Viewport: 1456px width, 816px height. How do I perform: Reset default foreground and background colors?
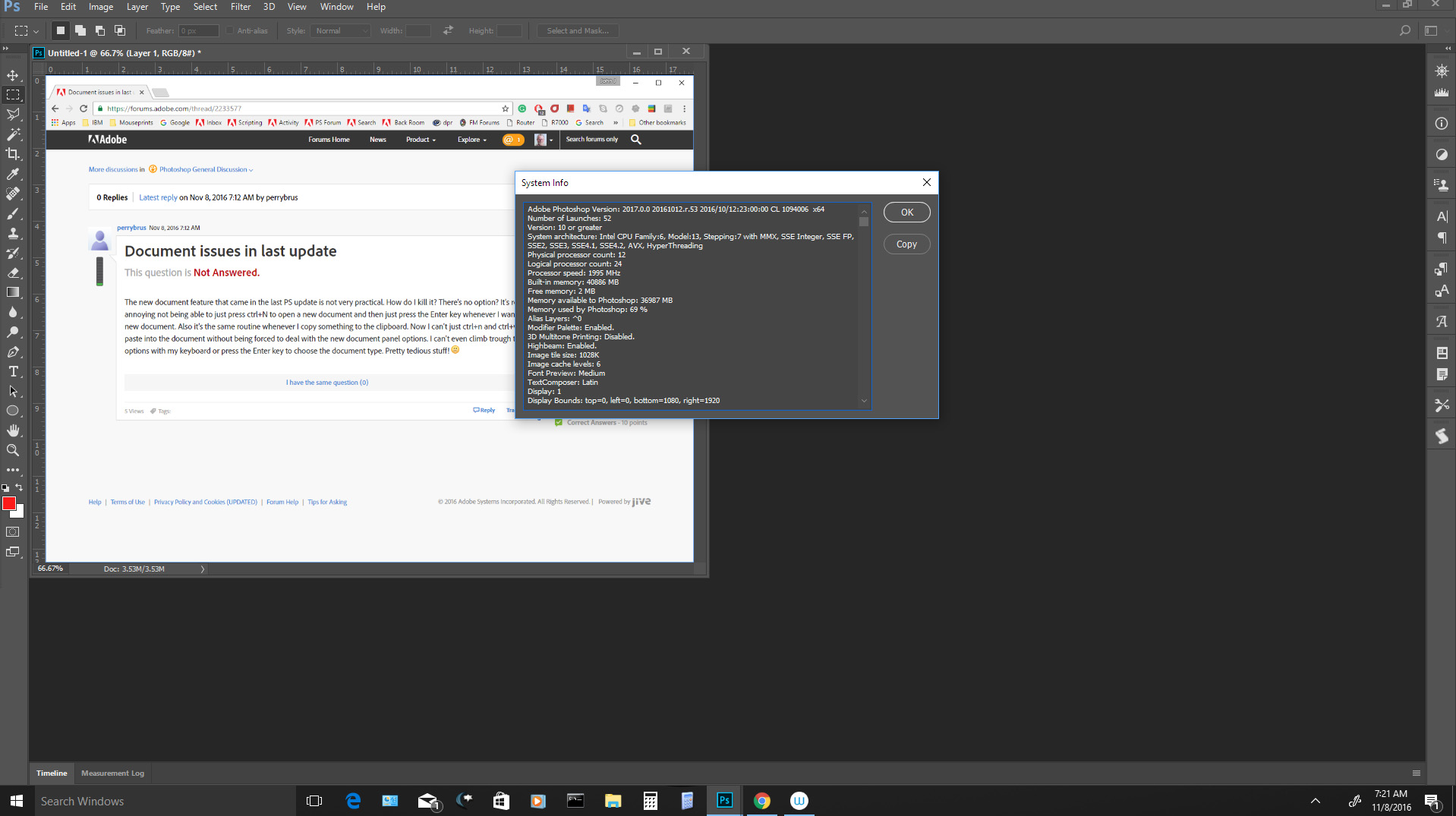coord(5,487)
